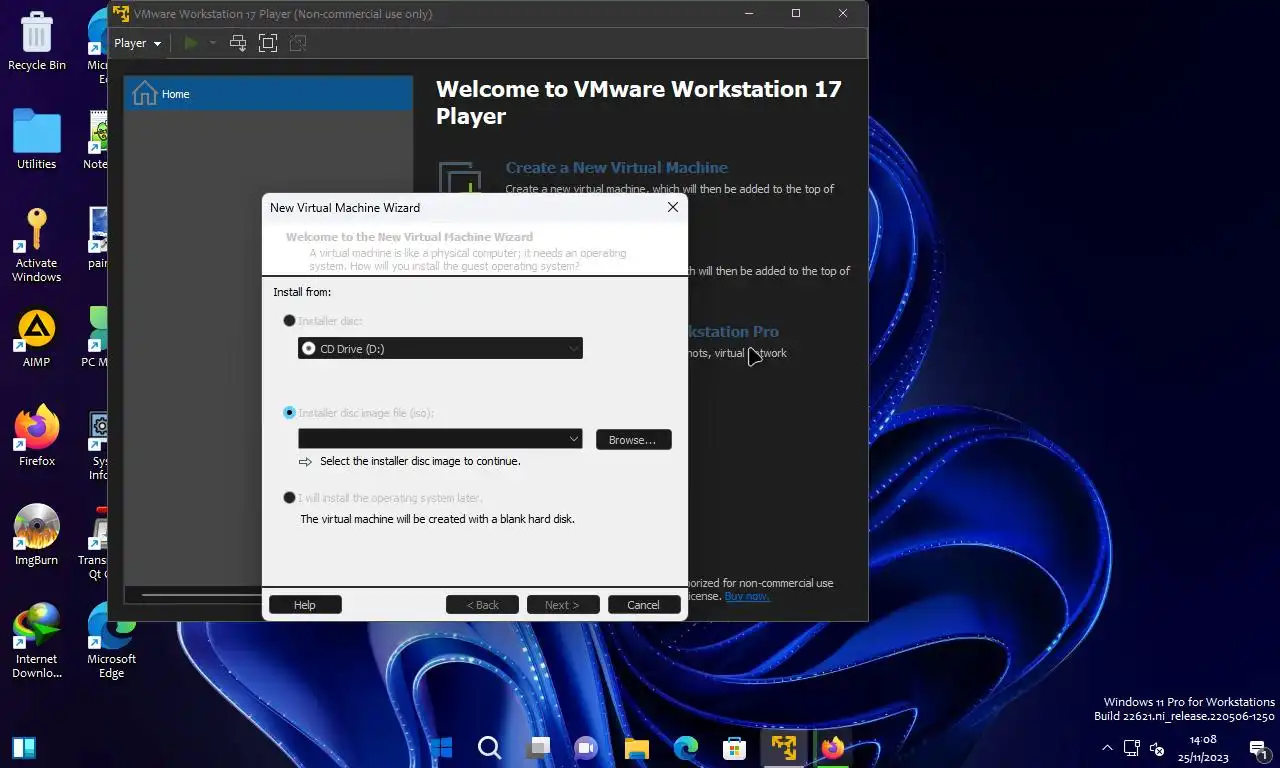Launch ImgBurn desktop shortcut
The height and width of the screenshot is (768, 1280).
[37, 535]
